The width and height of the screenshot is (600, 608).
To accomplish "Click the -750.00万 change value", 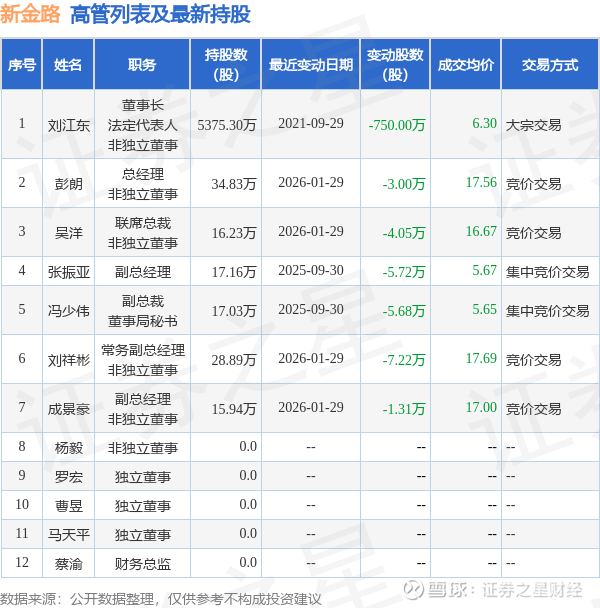I will [397, 125].
